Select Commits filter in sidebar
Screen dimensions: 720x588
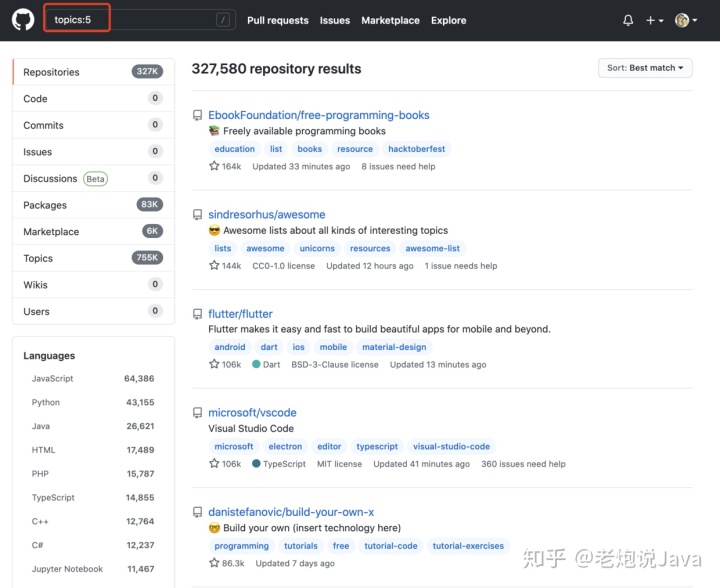pos(93,125)
